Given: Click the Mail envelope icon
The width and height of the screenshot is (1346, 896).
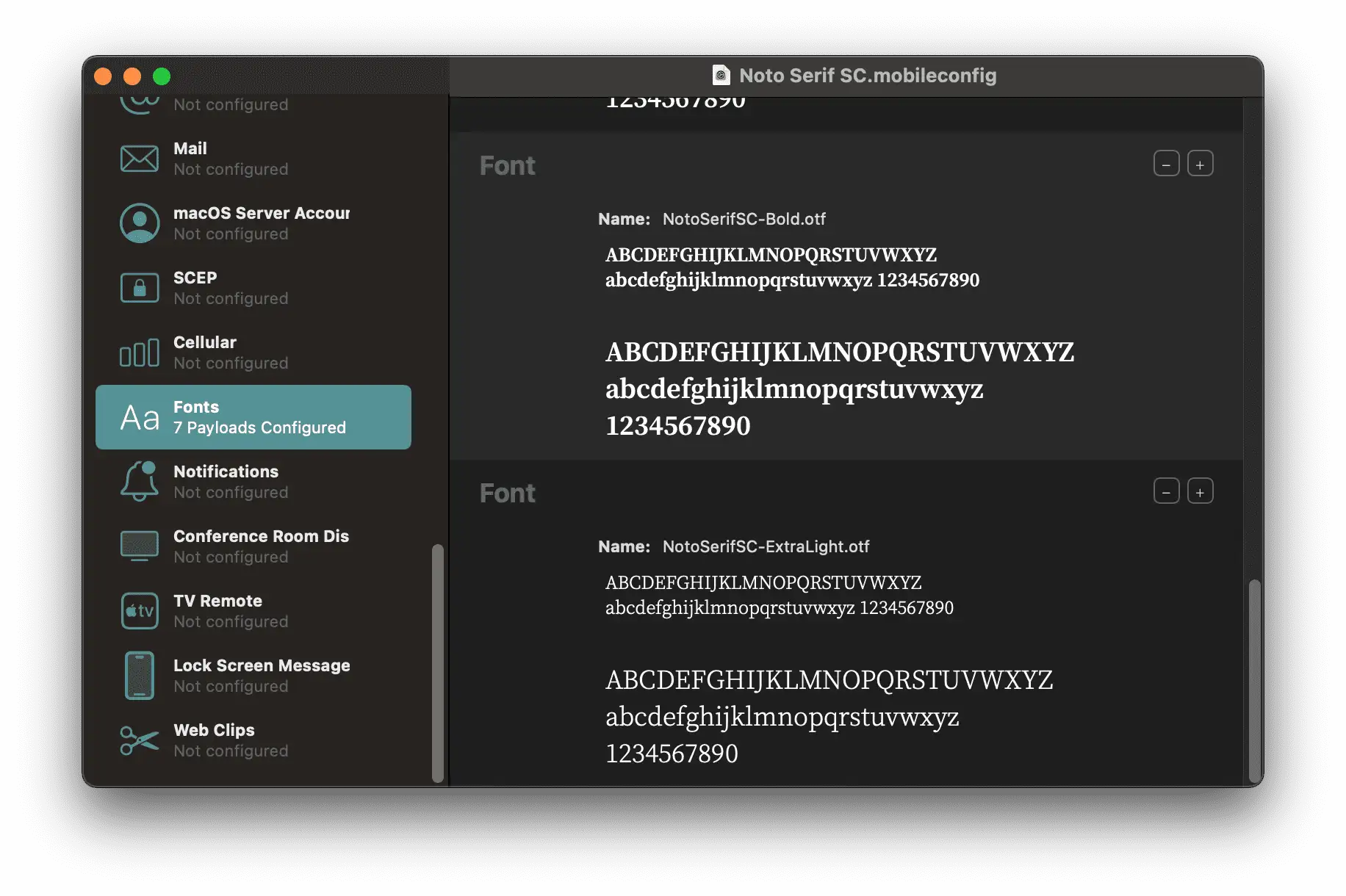Looking at the screenshot, I should point(139,159).
